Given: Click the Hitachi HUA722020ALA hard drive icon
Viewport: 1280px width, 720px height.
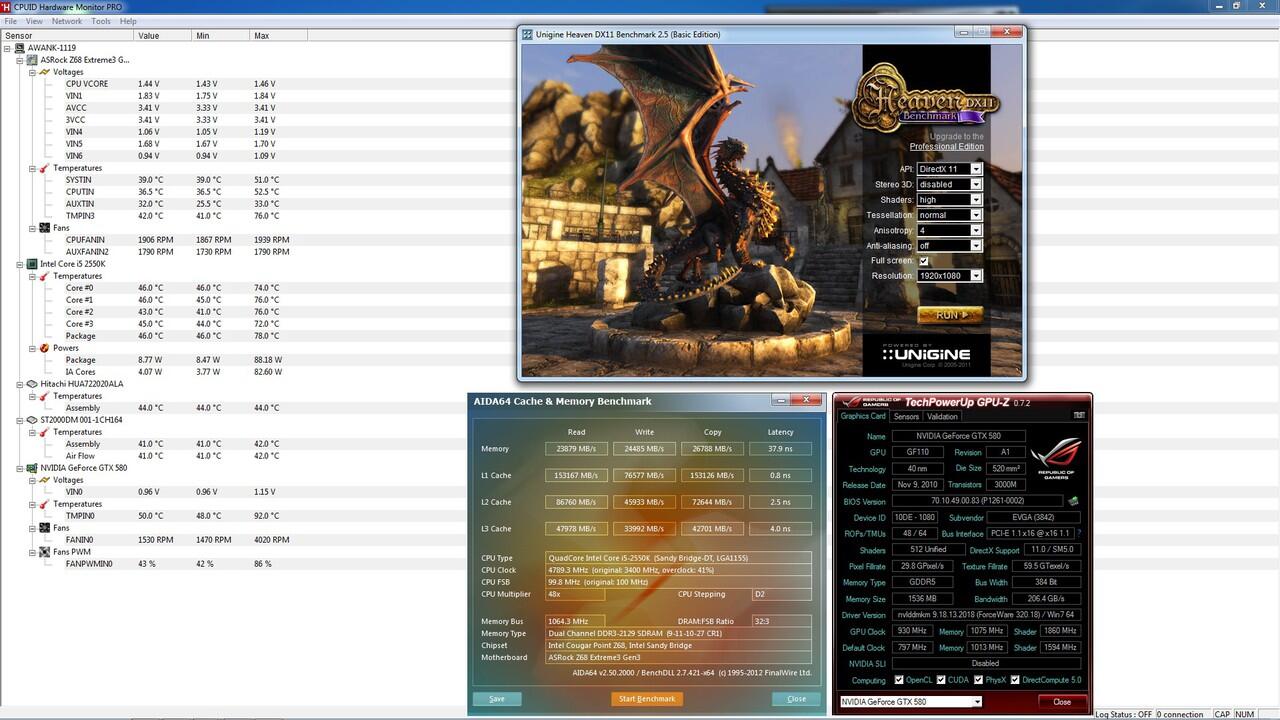Looking at the screenshot, I should (x=32, y=384).
